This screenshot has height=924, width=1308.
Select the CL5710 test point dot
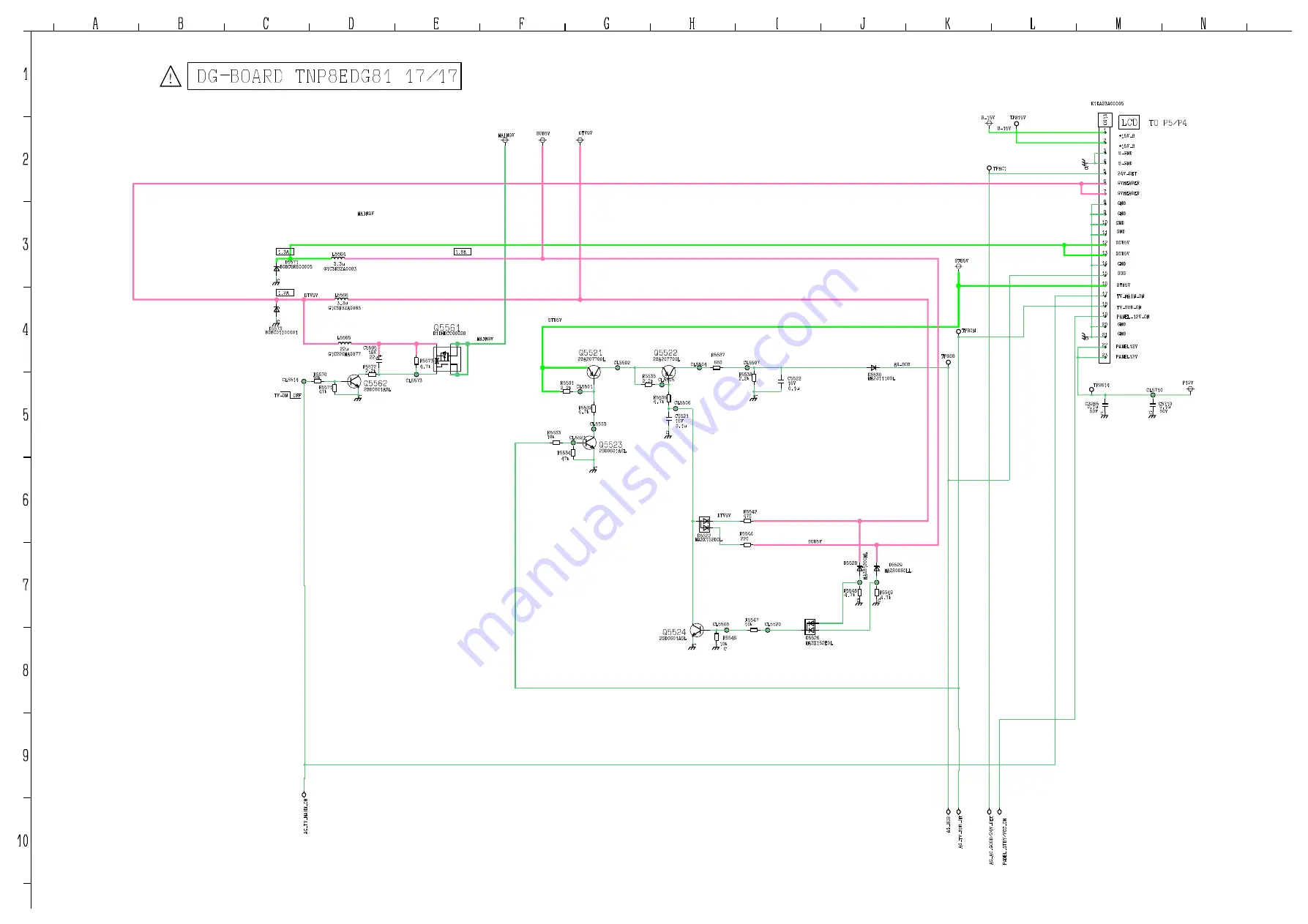click(x=1153, y=395)
